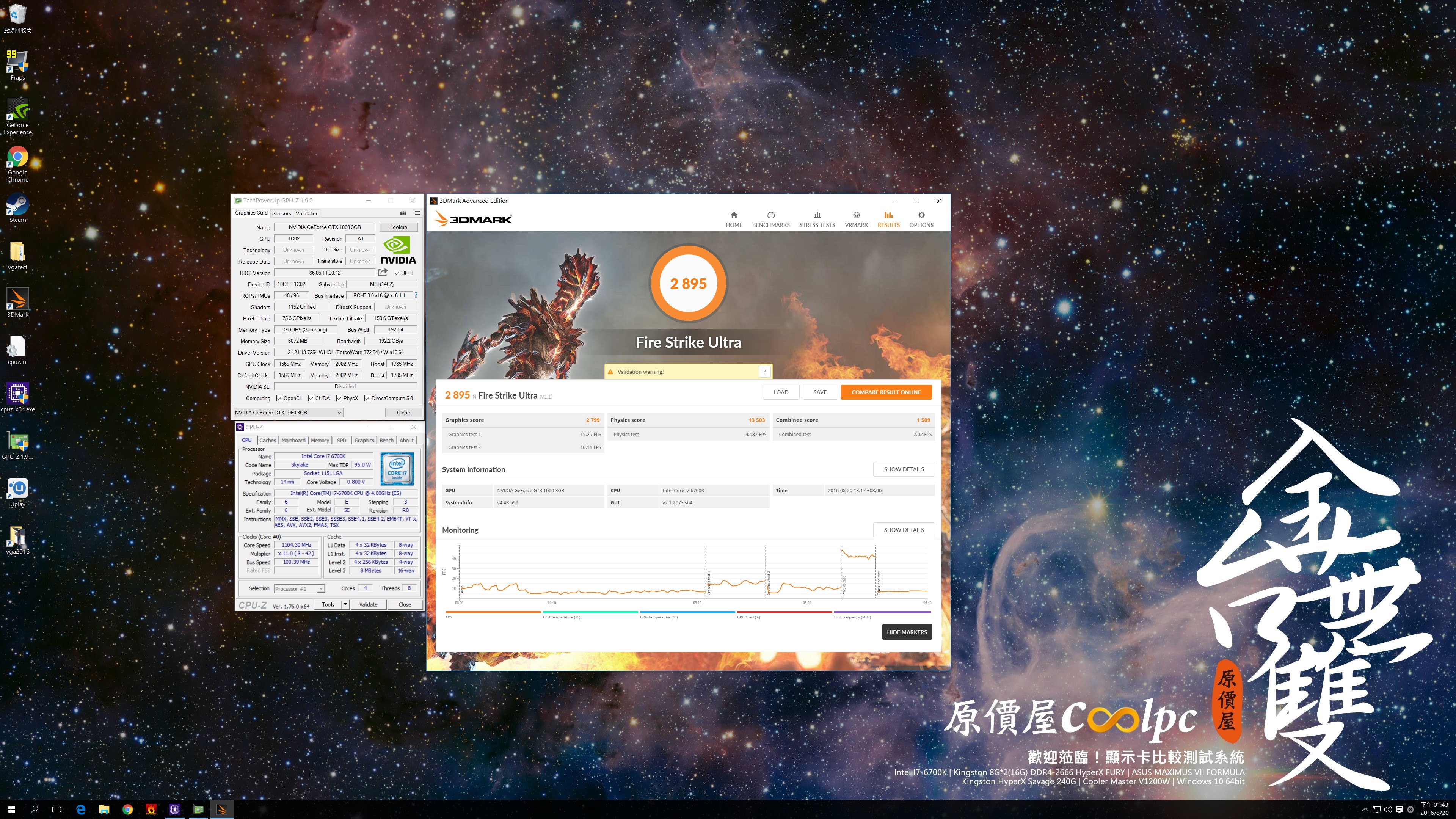
Task: Open the 3DMark RESULTS tab
Action: pyautogui.click(x=888, y=219)
